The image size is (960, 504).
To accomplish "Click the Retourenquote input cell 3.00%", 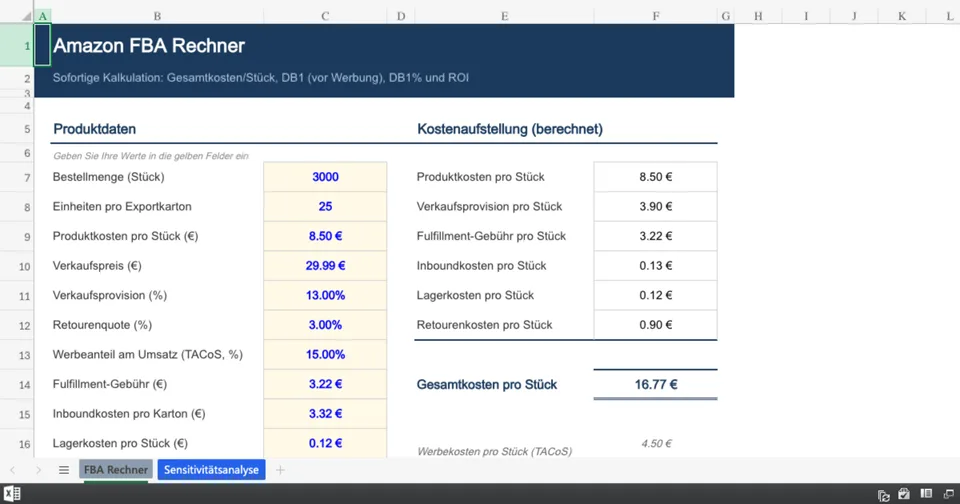I will coord(325,325).
